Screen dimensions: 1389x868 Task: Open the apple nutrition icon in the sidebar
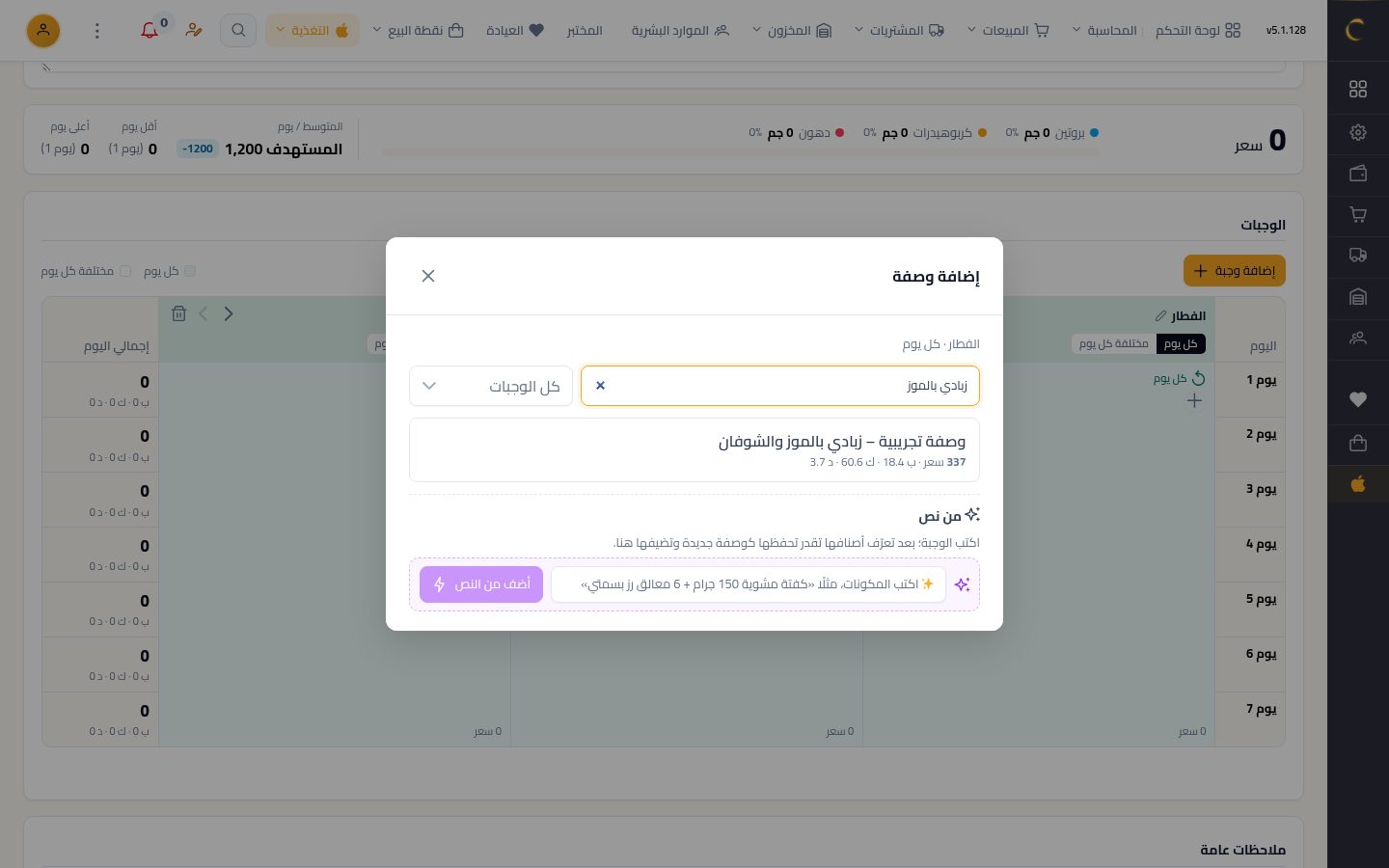click(x=1358, y=484)
